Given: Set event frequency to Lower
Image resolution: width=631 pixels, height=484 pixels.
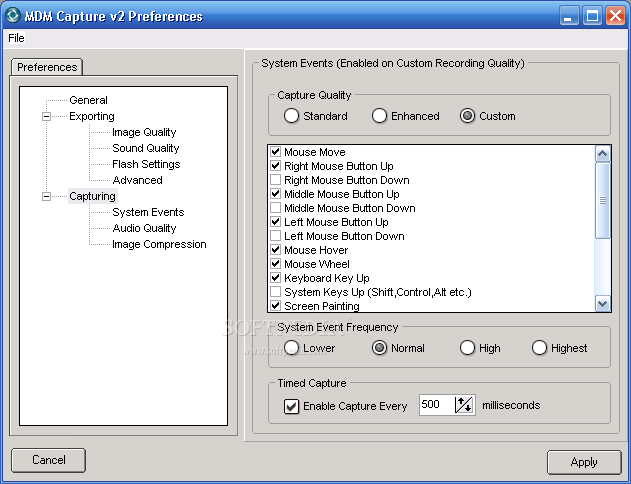Looking at the screenshot, I should pos(291,348).
